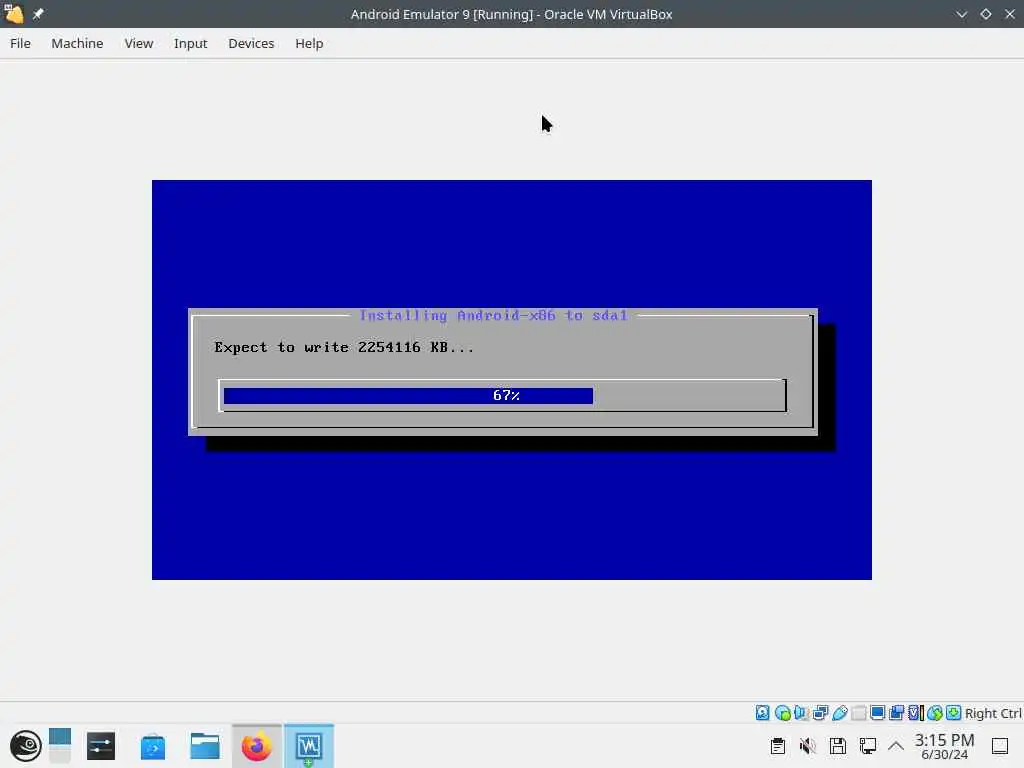Open the clipboard tray icon
Image resolution: width=1024 pixels, height=768 pixels.
pos(777,746)
